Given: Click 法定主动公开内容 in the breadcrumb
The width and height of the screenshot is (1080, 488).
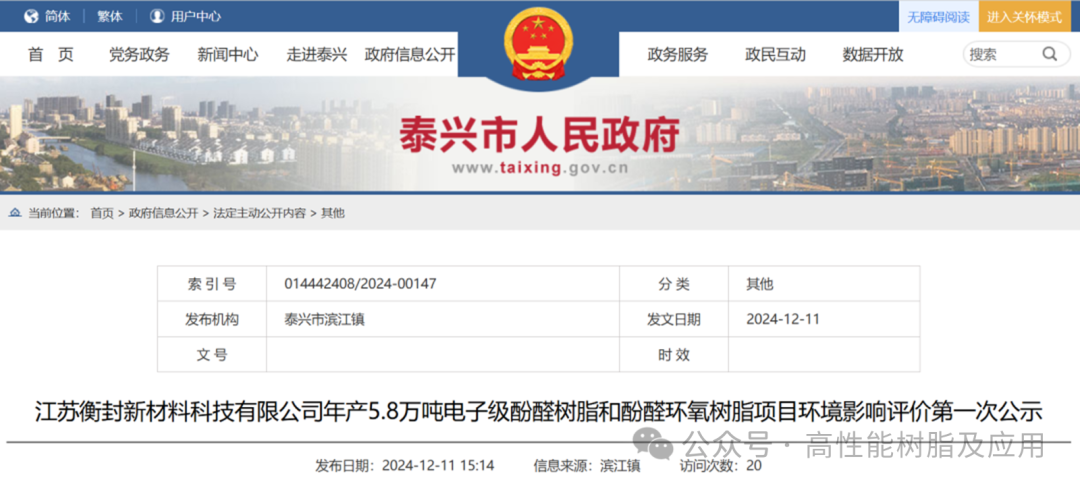Looking at the screenshot, I should coord(259,213).
